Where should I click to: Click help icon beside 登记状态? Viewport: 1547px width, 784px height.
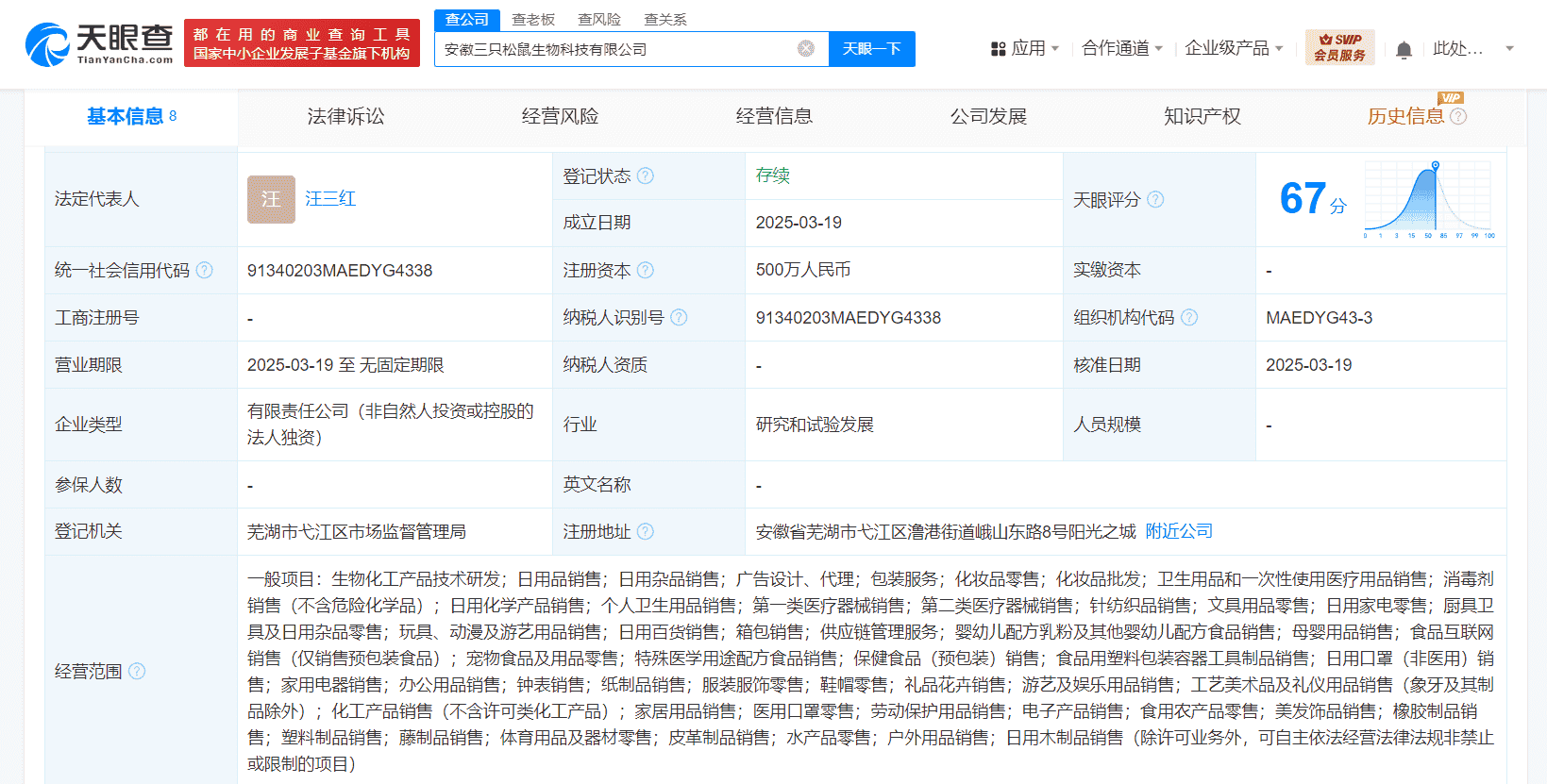(646, 176)
